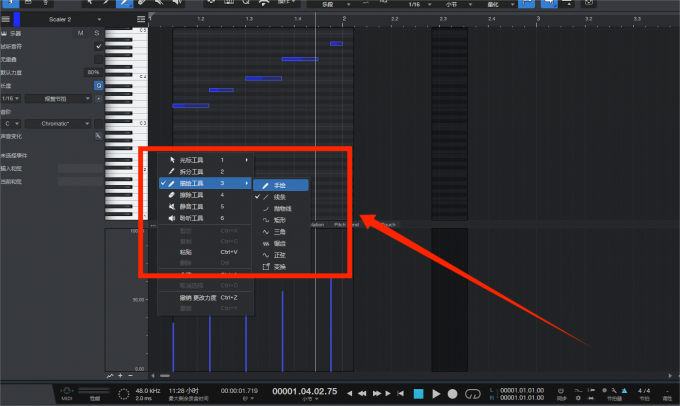Select the 三角 triangle wave shape
Viewport: 680px width, 406px height.
tap(279, 232)
